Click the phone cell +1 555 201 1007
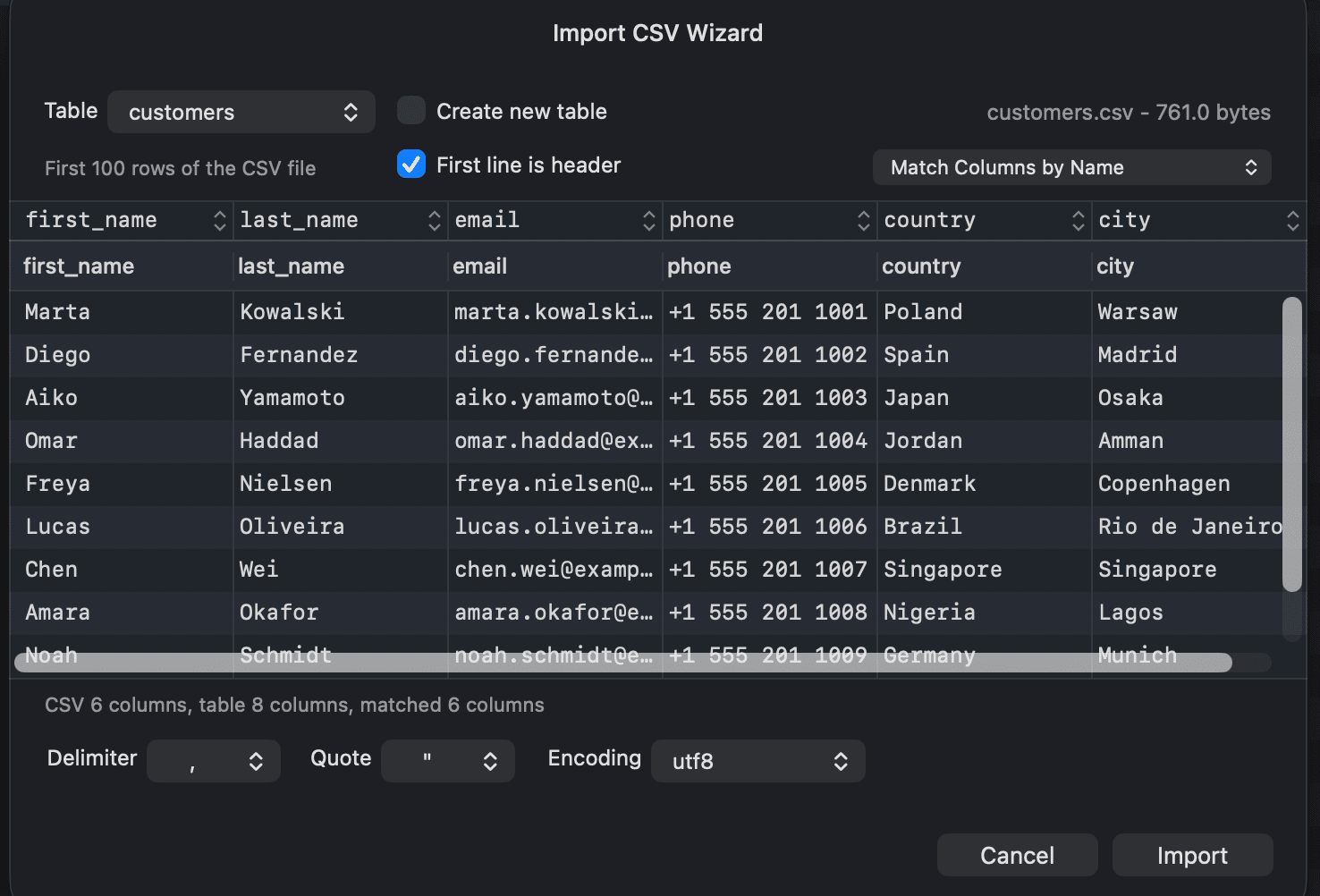1320x896 pixels. [768, 570]
